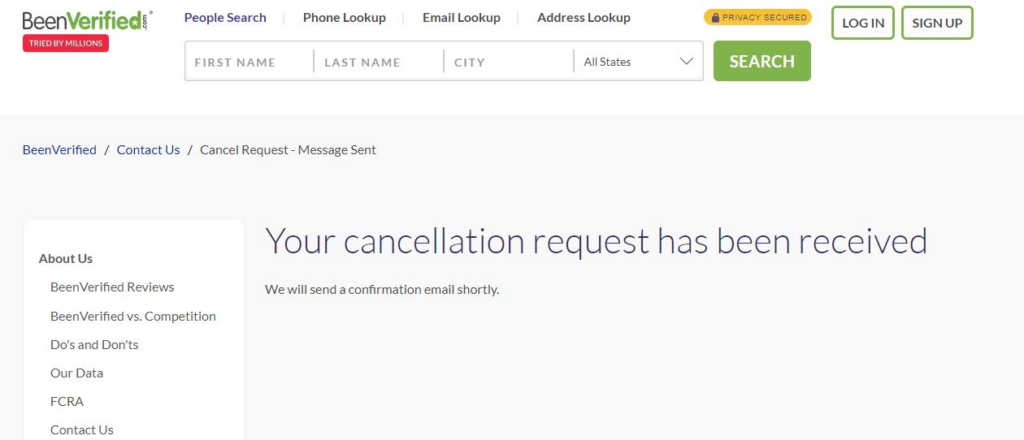
Task: Click the green Search button
Action: click(762, 61)
